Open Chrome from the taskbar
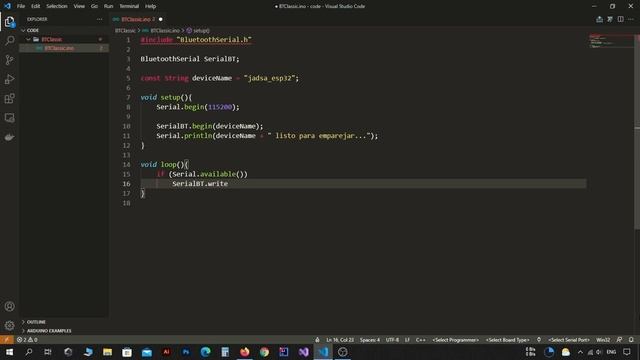The width and height of the screenshot is (640, 360). point(264,352)
